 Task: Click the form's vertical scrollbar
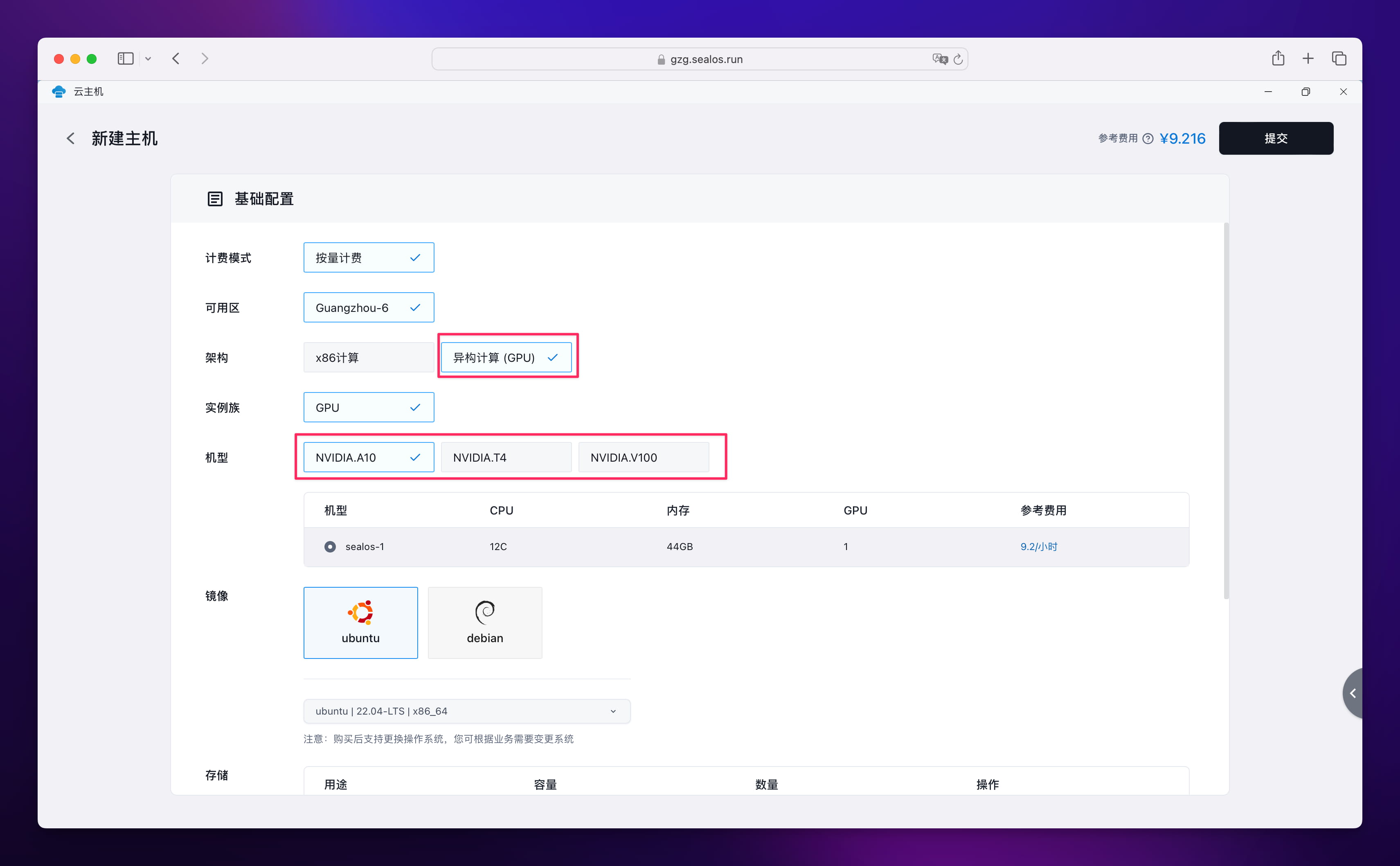click(1226, 410)
